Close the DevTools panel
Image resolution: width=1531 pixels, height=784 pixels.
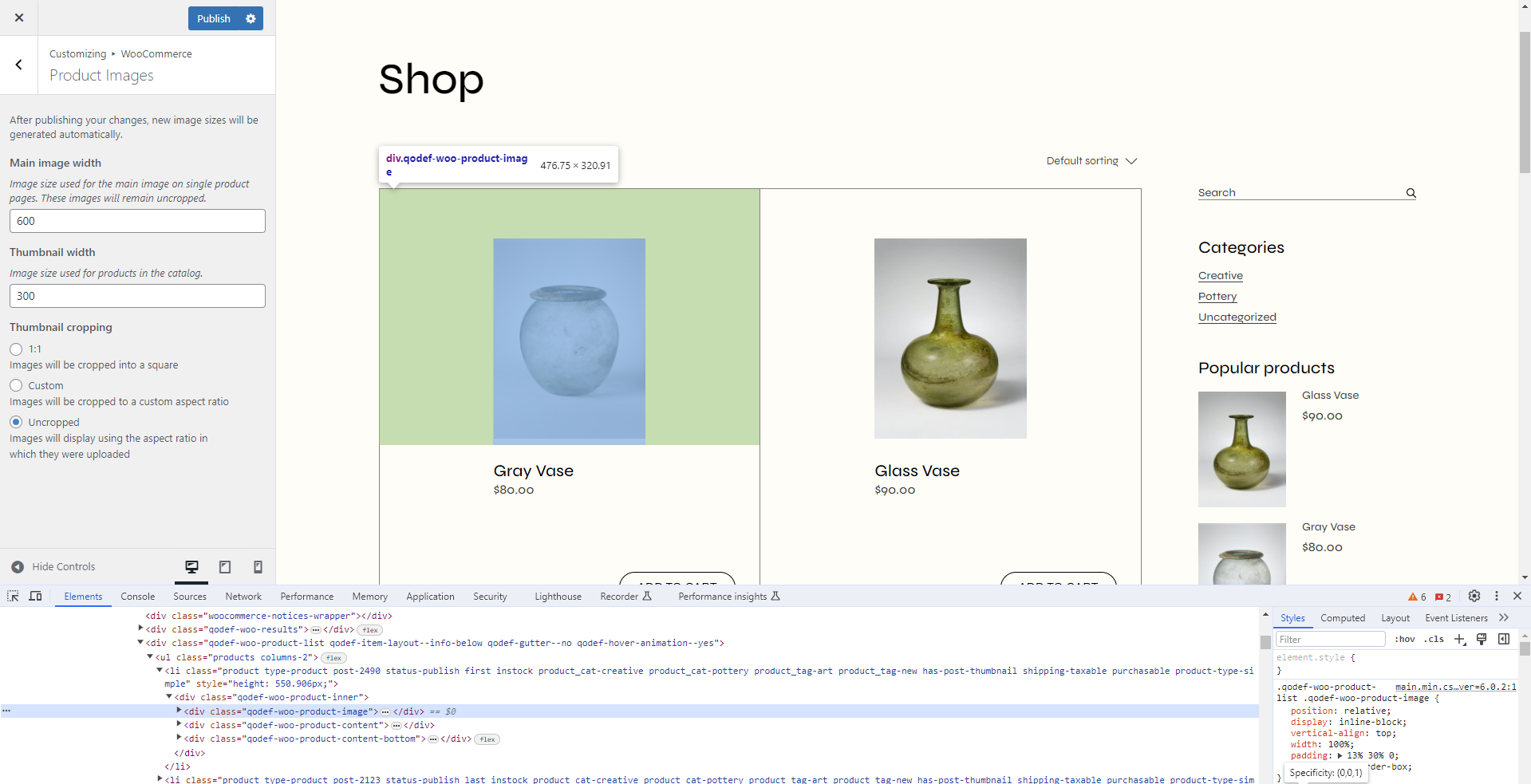(x=1517, y=596)
